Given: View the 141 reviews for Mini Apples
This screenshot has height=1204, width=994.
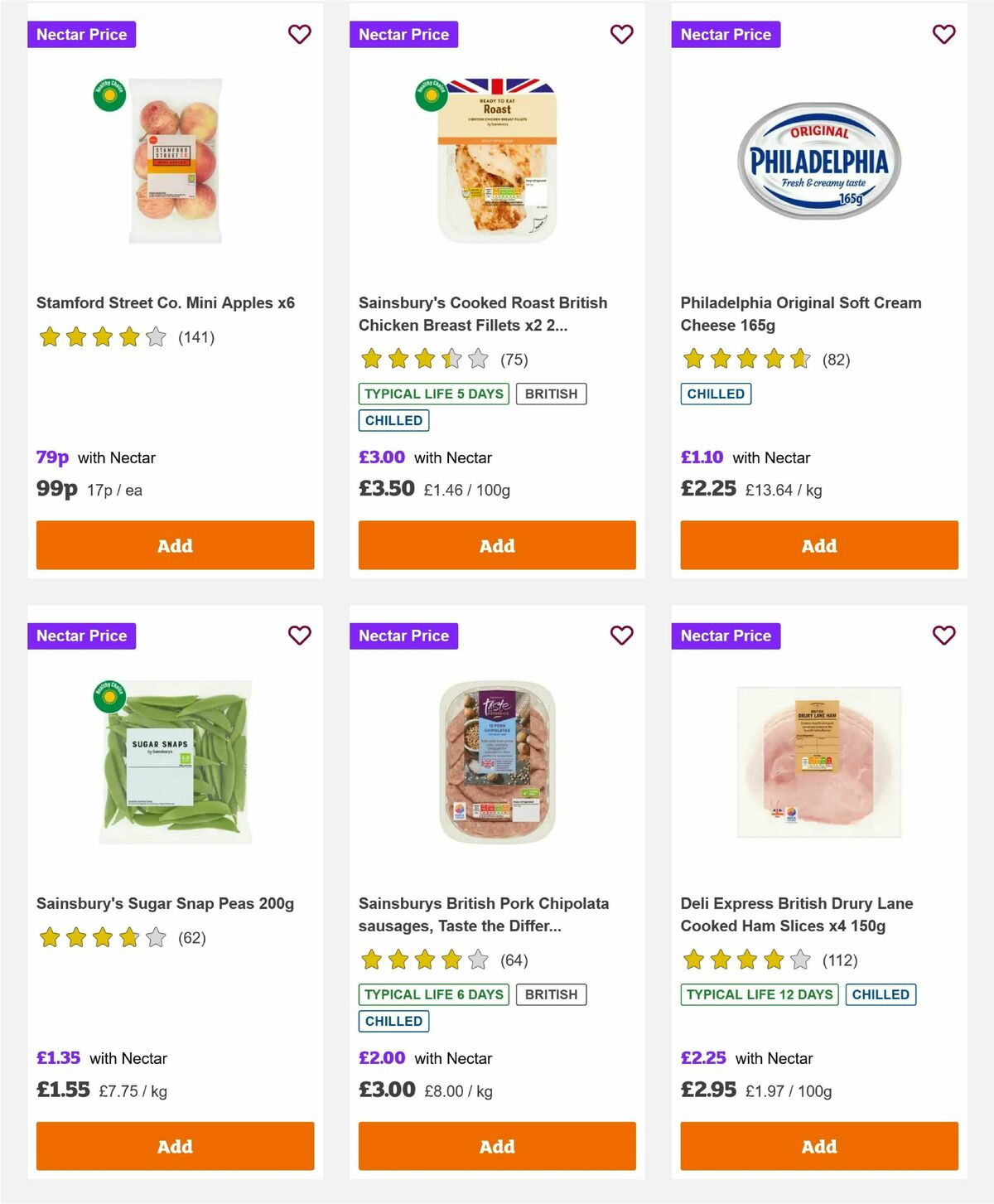Looking at the screenshot, I should click(x=196, y=337).
